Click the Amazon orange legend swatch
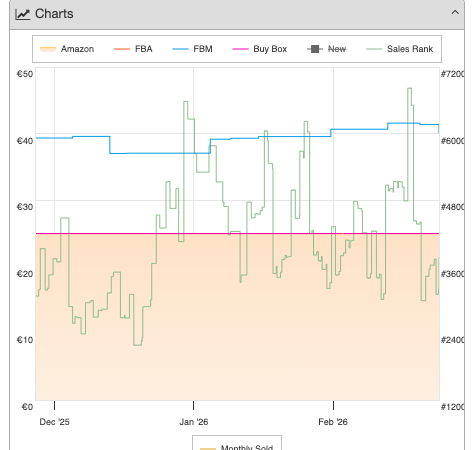 click(x=48, y=49)
